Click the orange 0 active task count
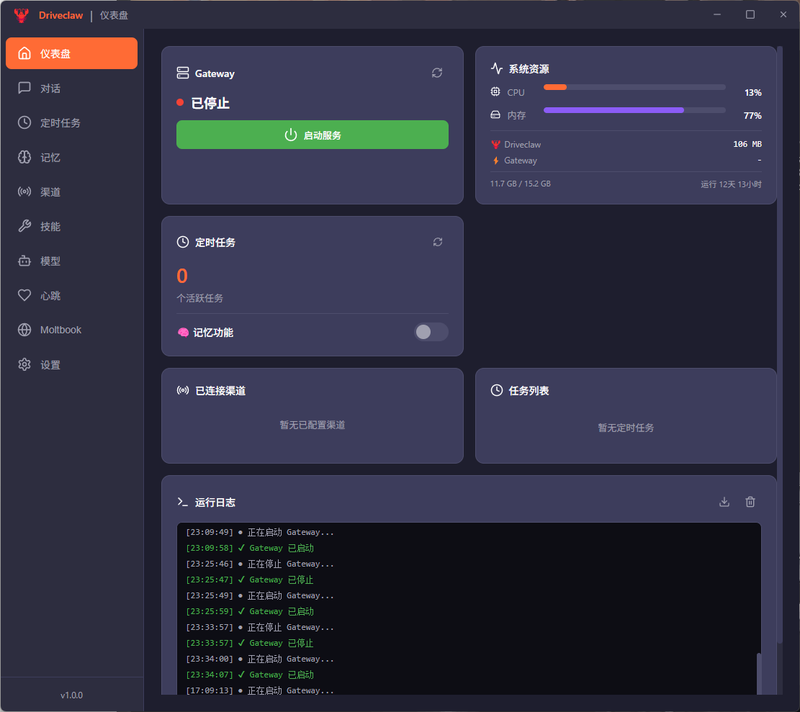Screen dimensions: 800x712 [x=182, y=276]
